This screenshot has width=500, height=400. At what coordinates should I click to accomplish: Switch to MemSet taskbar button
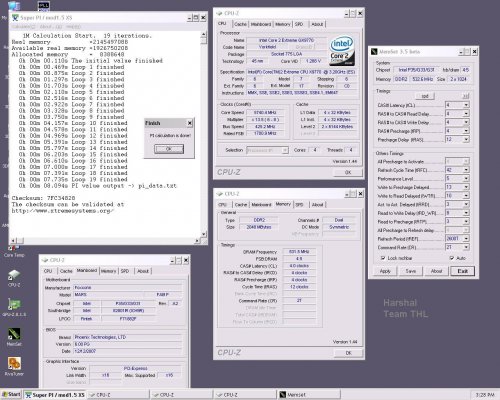[x=309, y=395]
